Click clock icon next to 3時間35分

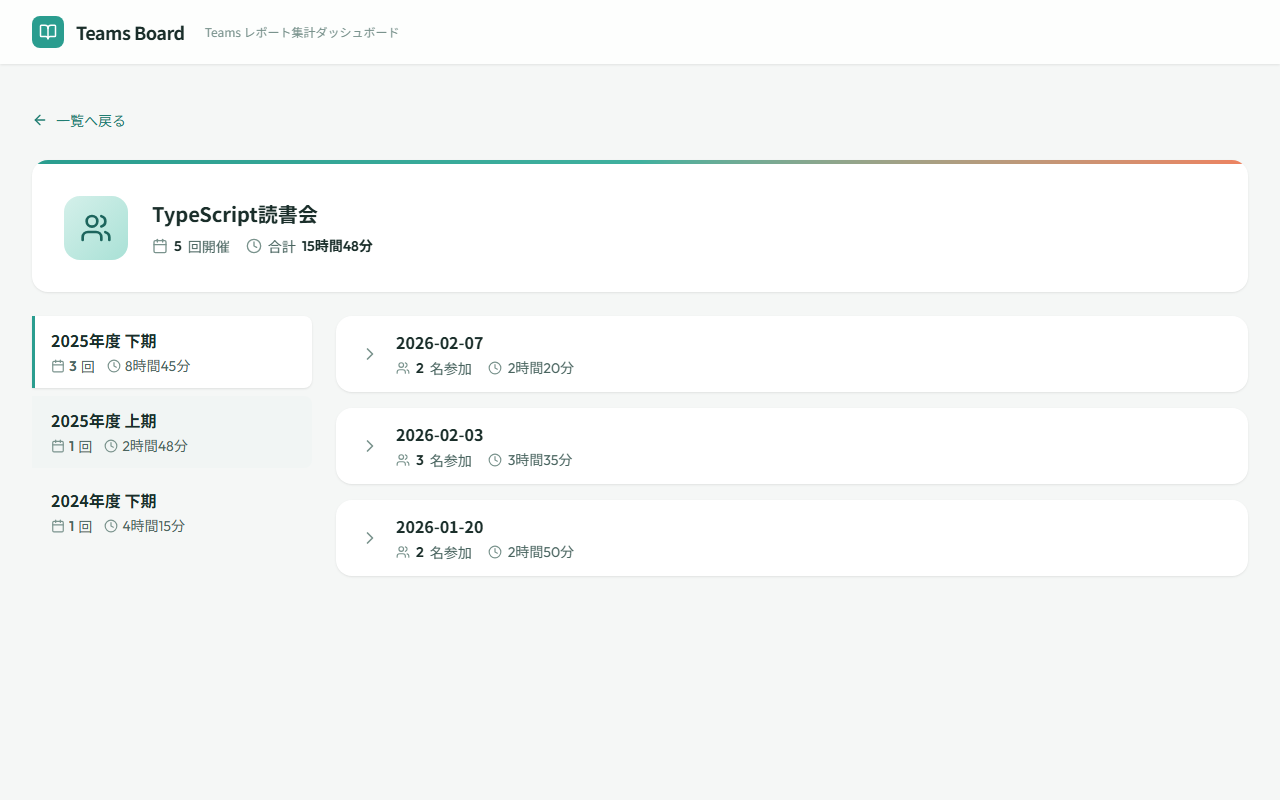(x=495, y=460)
